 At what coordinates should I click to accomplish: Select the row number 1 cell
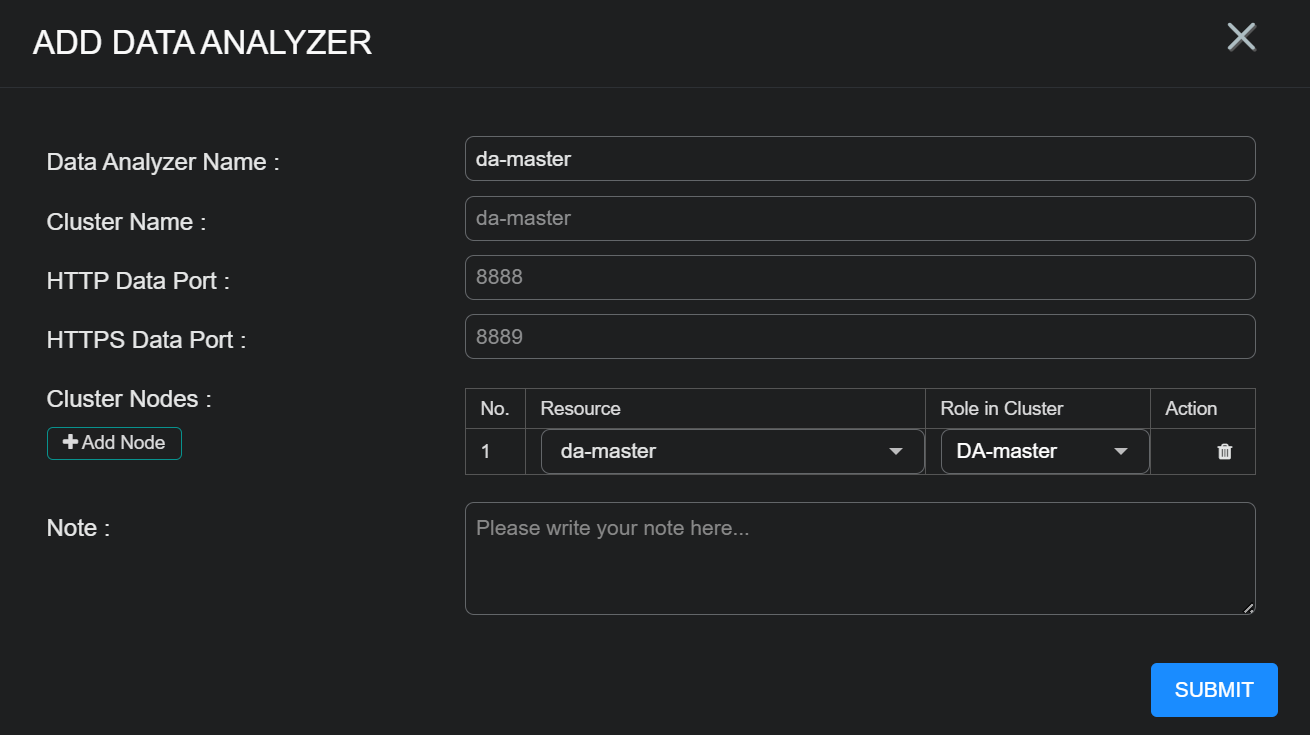(x=486, y=452)
